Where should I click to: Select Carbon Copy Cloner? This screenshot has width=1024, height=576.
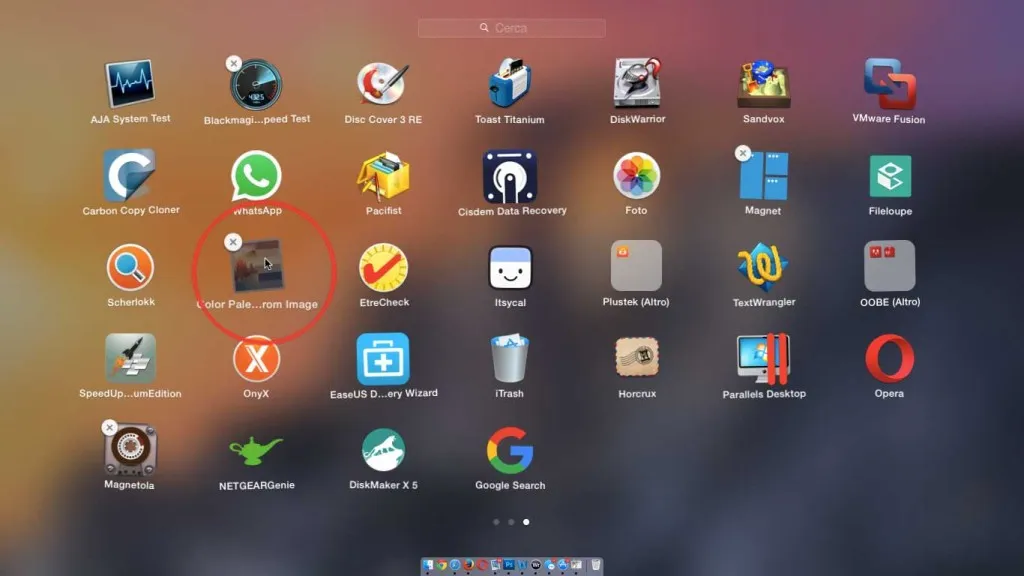click(131, 176)
